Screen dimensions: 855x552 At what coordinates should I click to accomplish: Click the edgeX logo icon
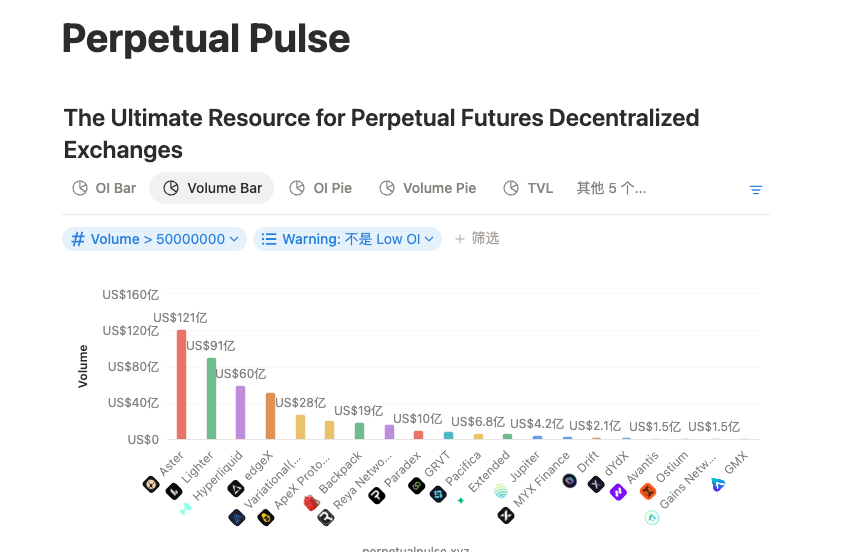(236, 488)
